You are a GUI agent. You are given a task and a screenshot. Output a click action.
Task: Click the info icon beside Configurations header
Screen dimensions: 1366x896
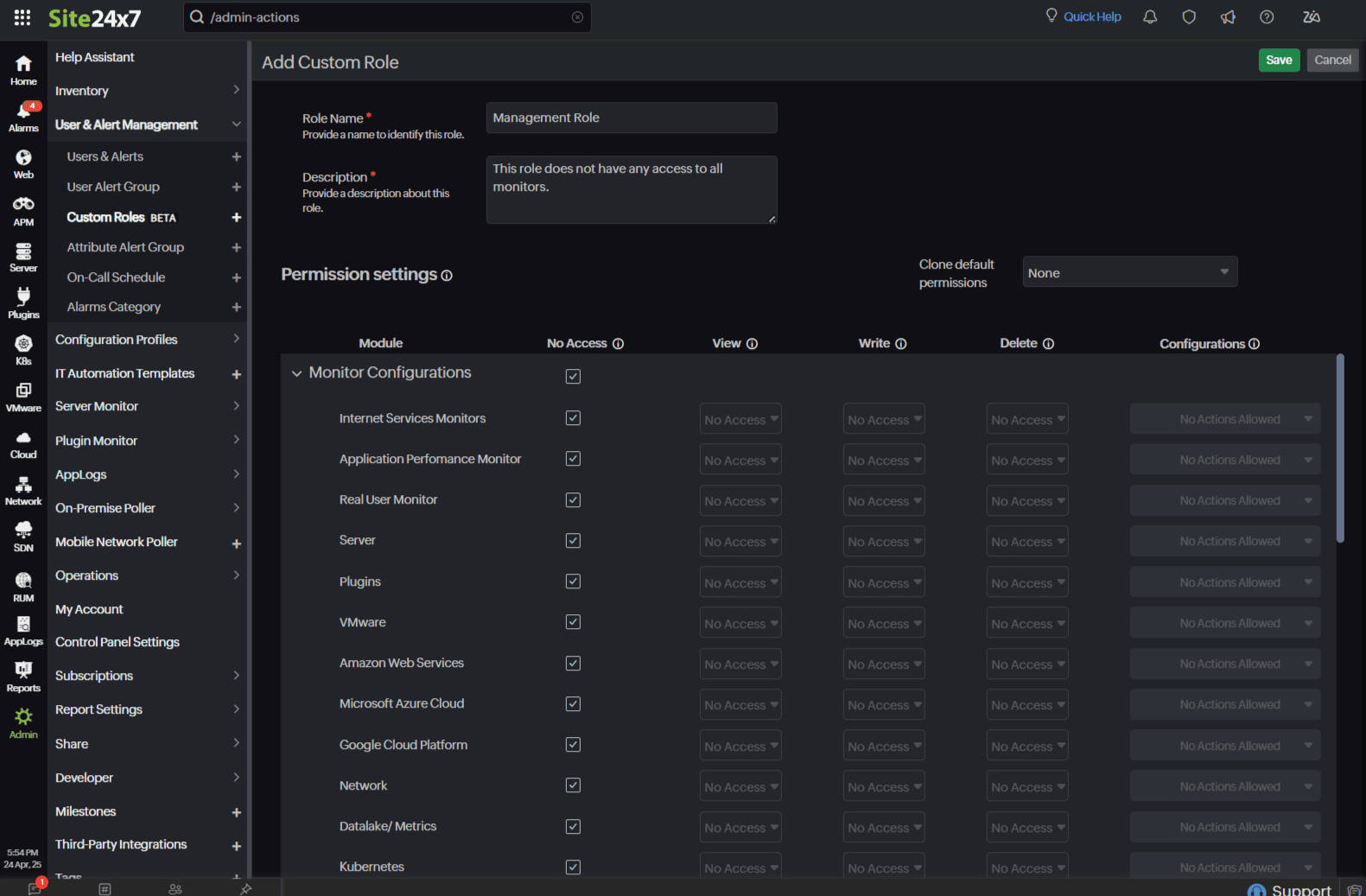click(x=1254, y=344)
